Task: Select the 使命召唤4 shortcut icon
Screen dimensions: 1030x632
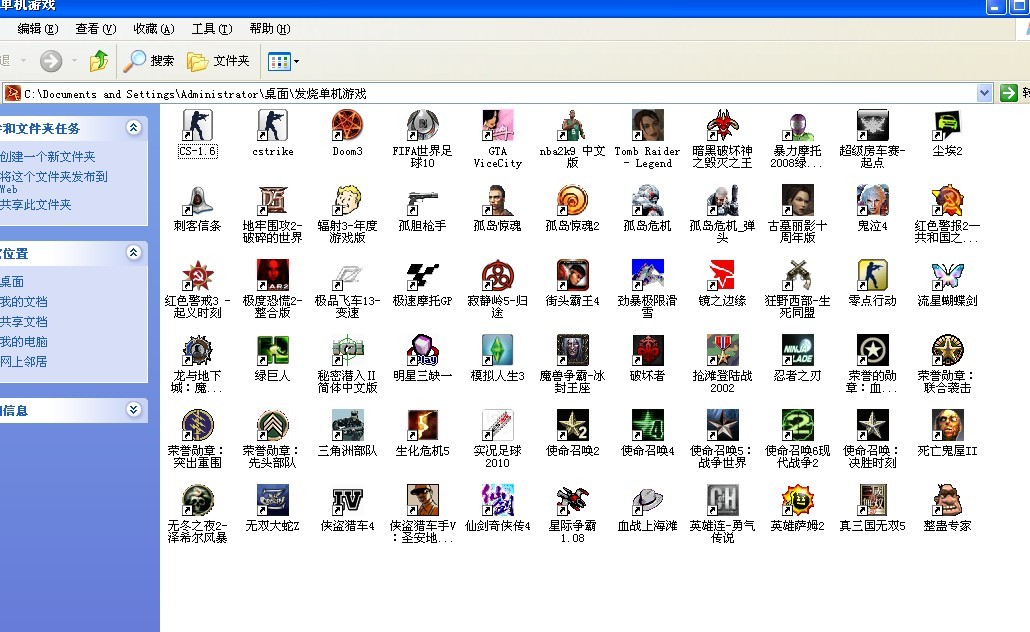Action: click(x=647, y=425)
